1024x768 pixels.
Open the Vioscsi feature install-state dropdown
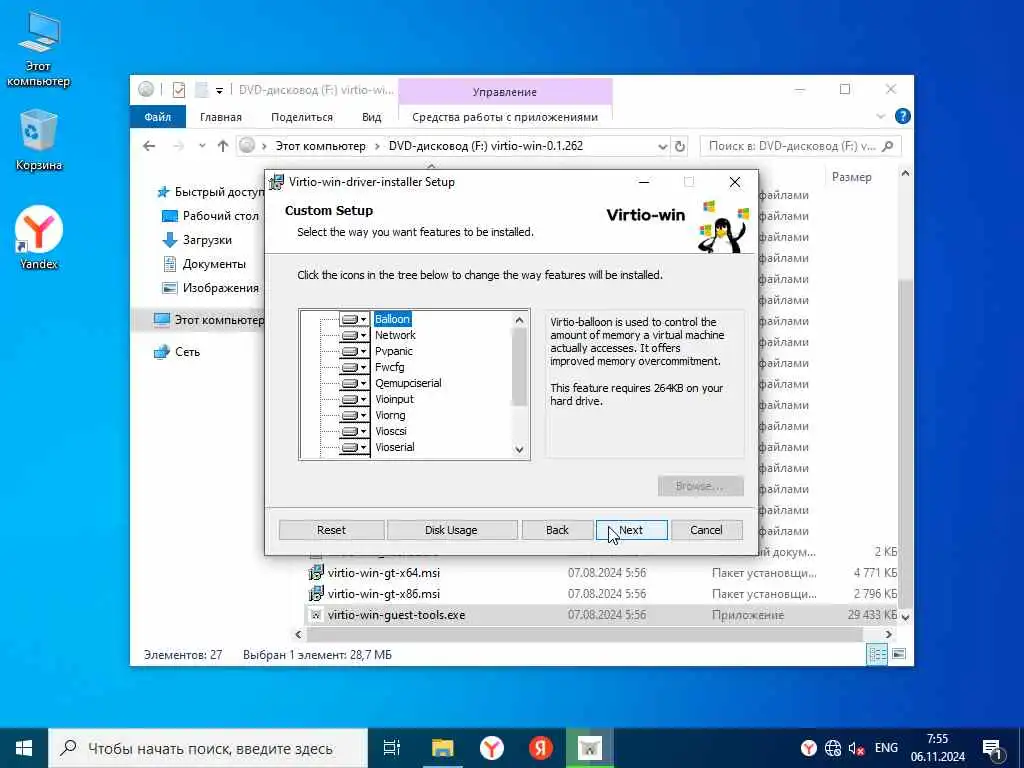(x=354, y=431)
